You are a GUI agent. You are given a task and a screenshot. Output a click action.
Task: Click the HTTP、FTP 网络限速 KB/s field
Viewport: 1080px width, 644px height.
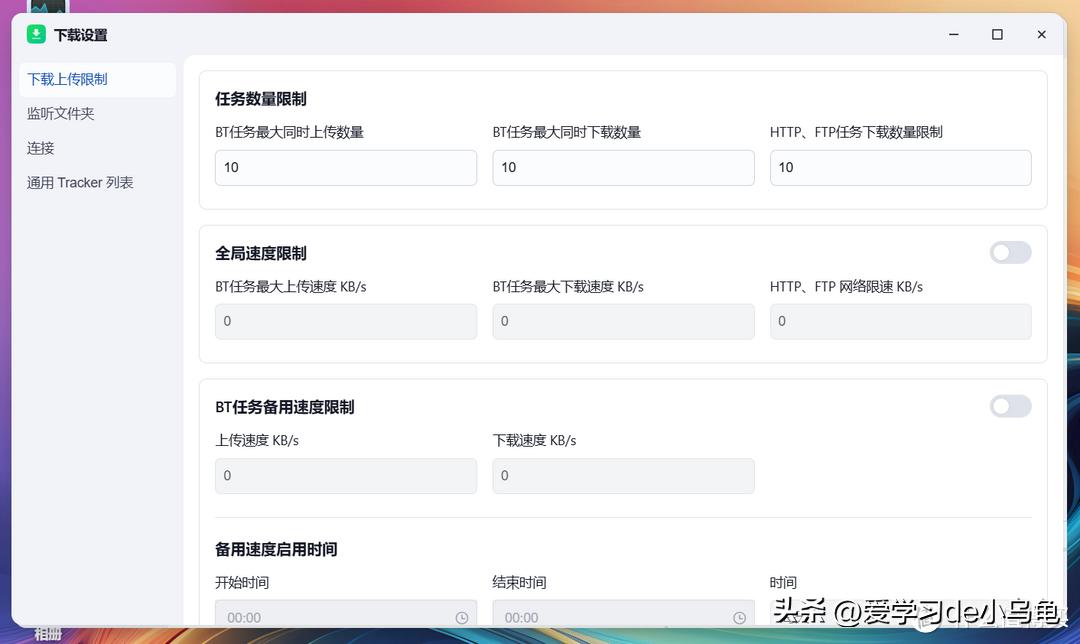point(900,322)
